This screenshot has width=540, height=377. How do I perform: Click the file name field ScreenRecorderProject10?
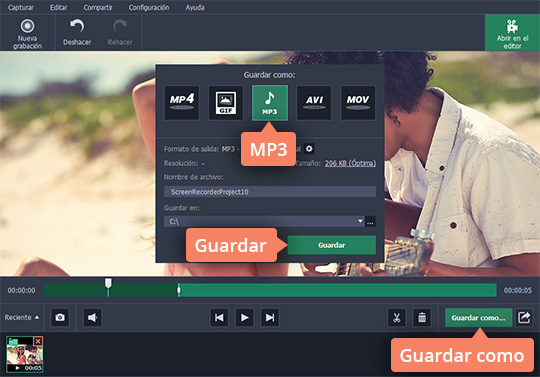270,192
